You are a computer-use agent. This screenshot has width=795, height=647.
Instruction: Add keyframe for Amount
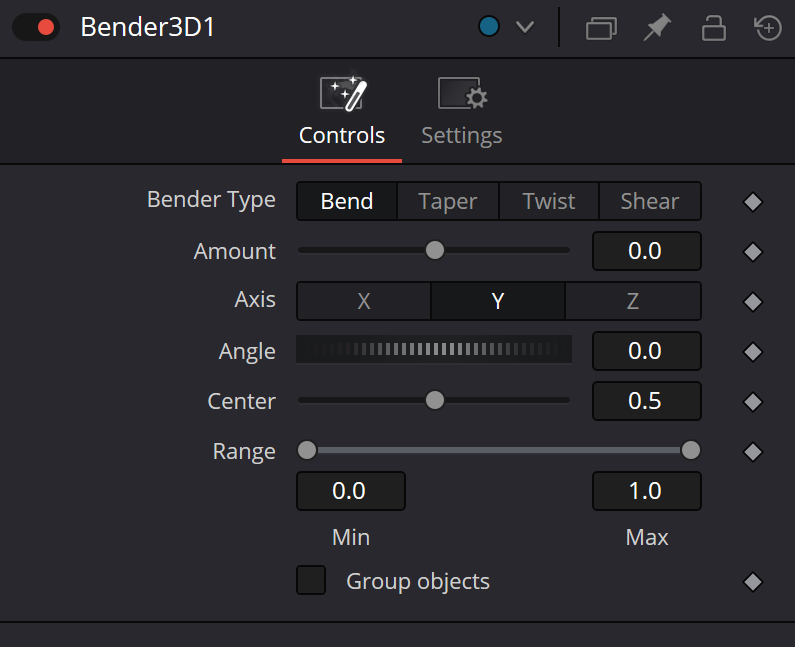tap(753, 251)
